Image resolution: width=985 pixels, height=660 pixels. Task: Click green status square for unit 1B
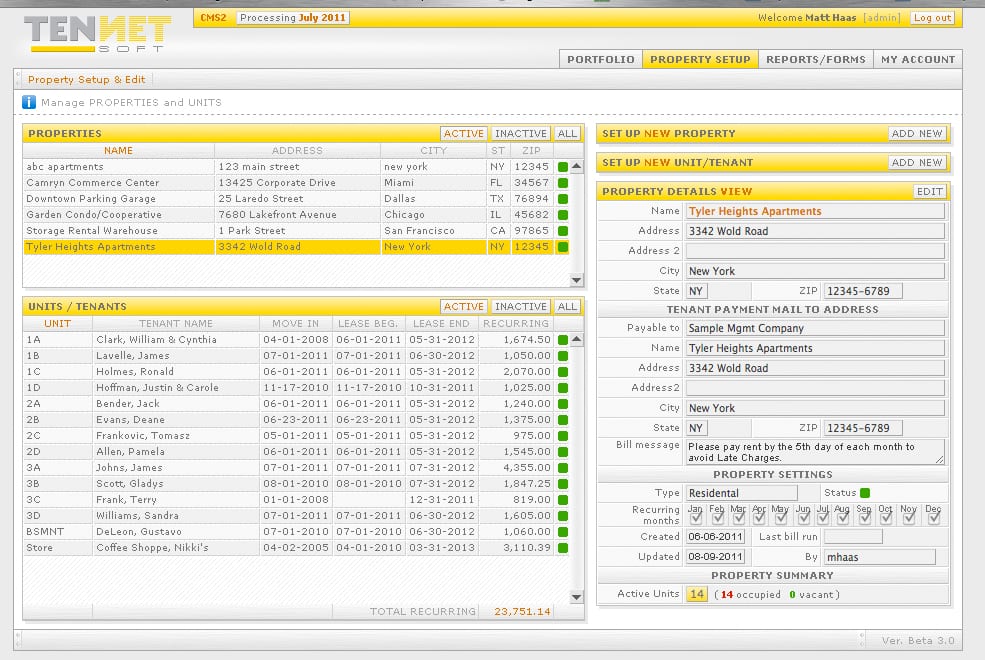point(563,356)
